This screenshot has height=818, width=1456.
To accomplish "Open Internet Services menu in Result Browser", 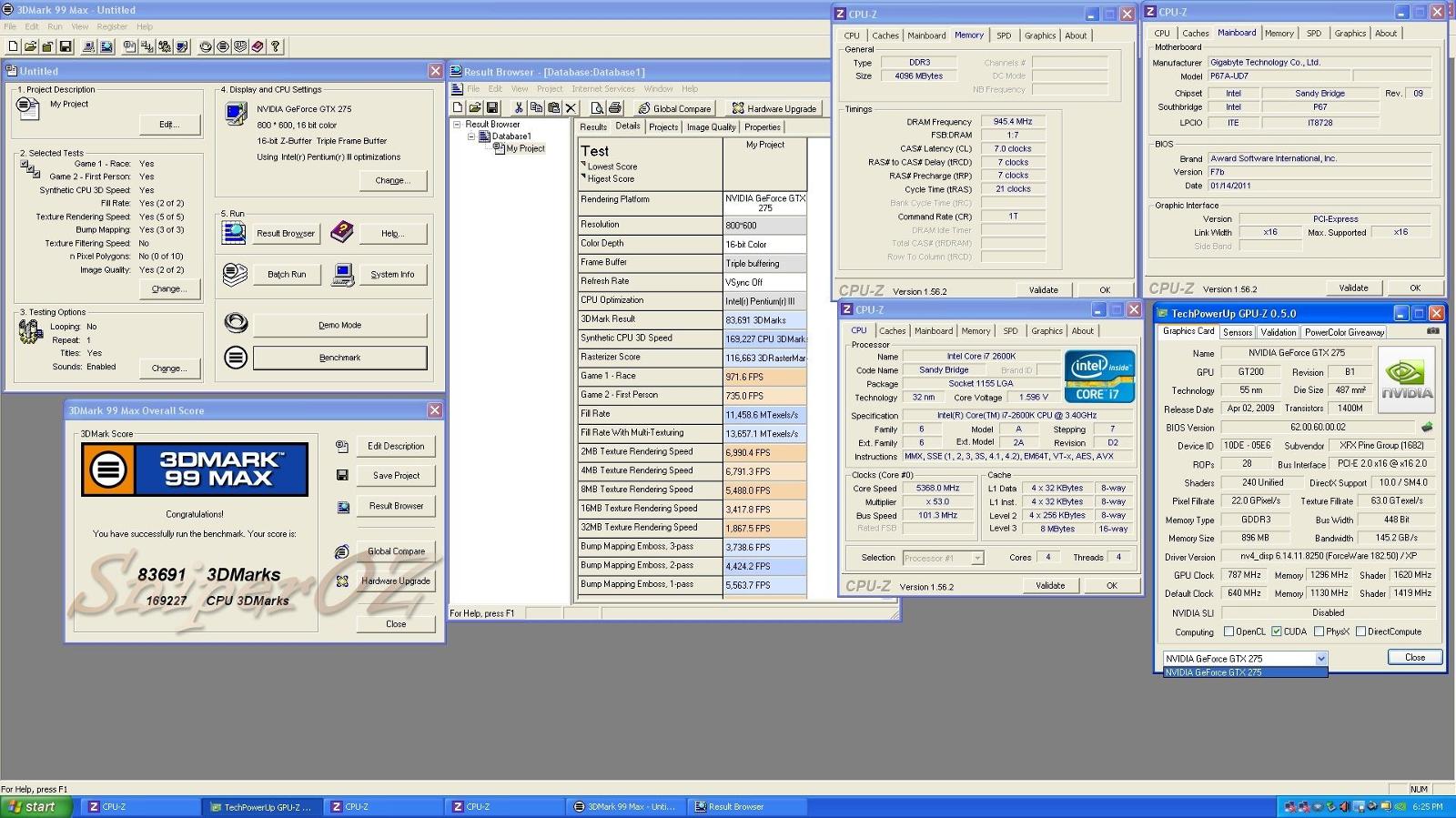I will pos(602,89).
